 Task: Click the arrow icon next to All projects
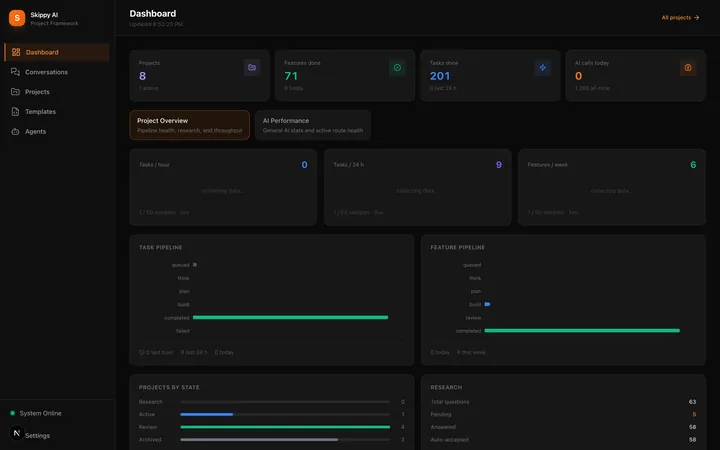(697, 17)
